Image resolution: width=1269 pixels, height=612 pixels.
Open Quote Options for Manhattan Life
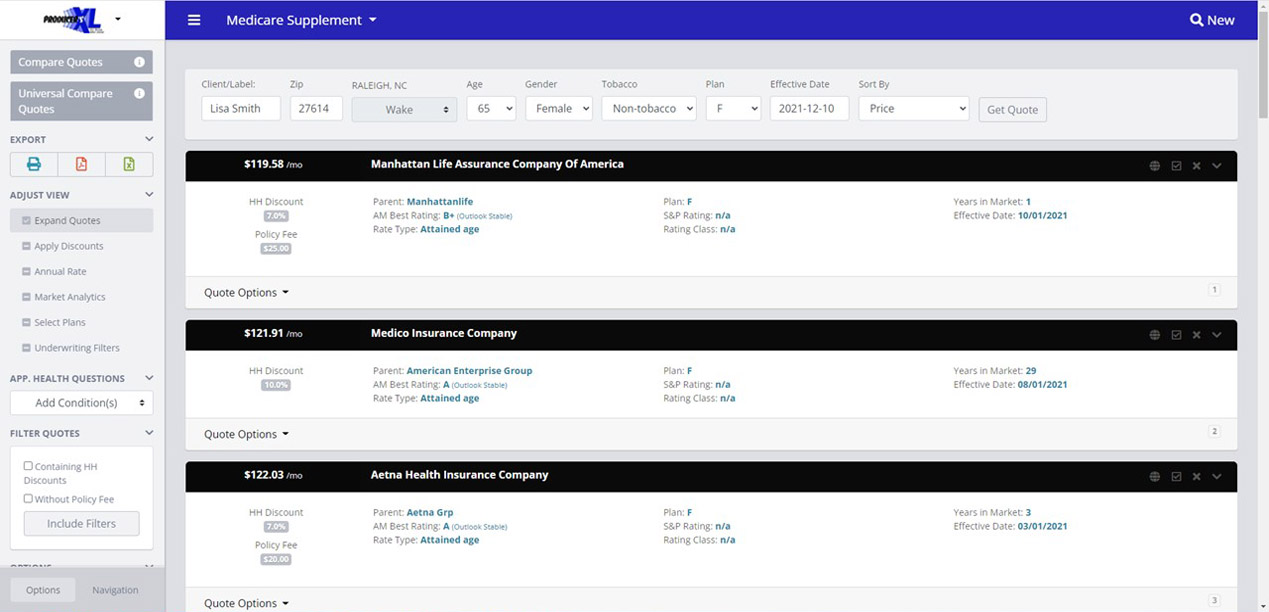246,293
